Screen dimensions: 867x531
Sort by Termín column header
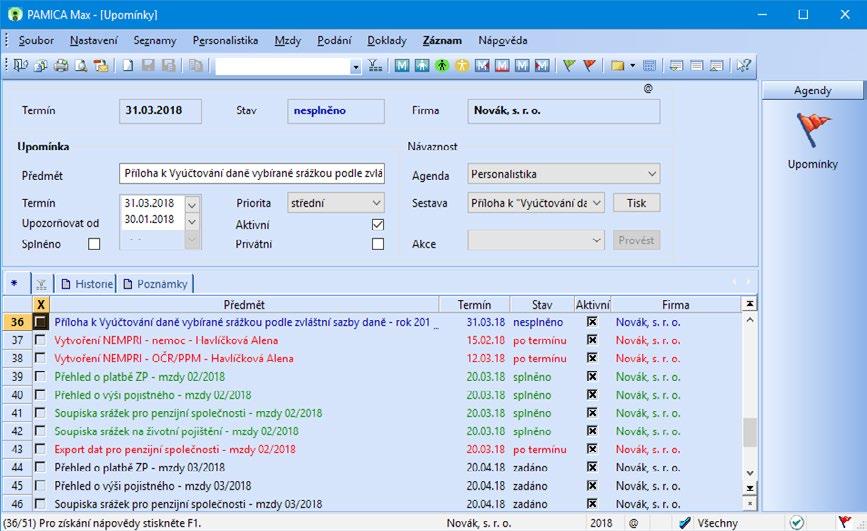point(474,304)
